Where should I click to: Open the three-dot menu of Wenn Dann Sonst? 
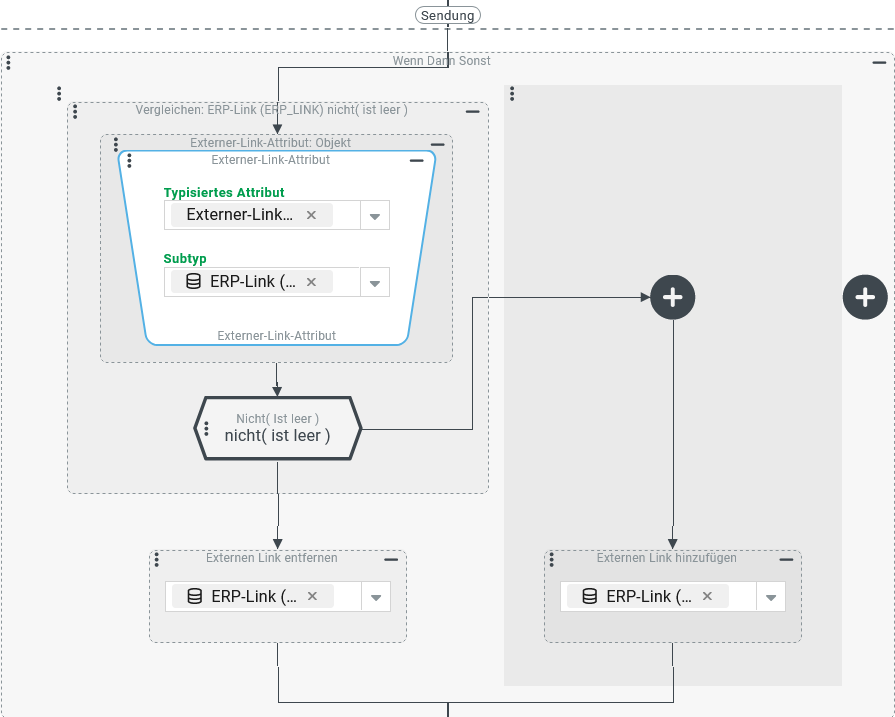click(x=8, y=62)
